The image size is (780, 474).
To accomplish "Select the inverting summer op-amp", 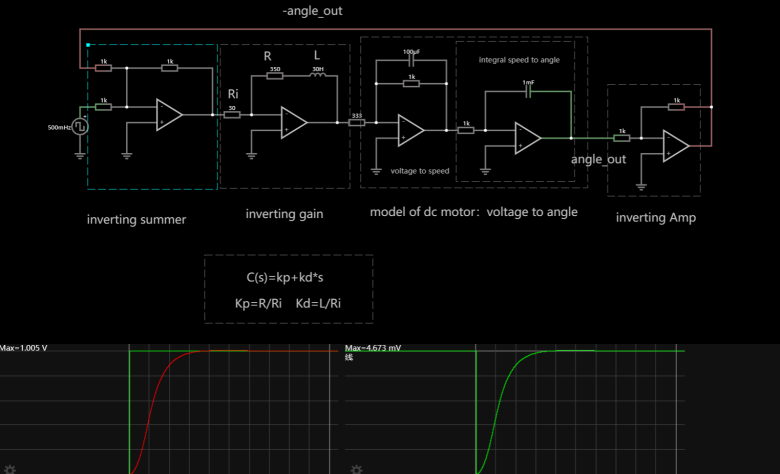I will [168, 115].
